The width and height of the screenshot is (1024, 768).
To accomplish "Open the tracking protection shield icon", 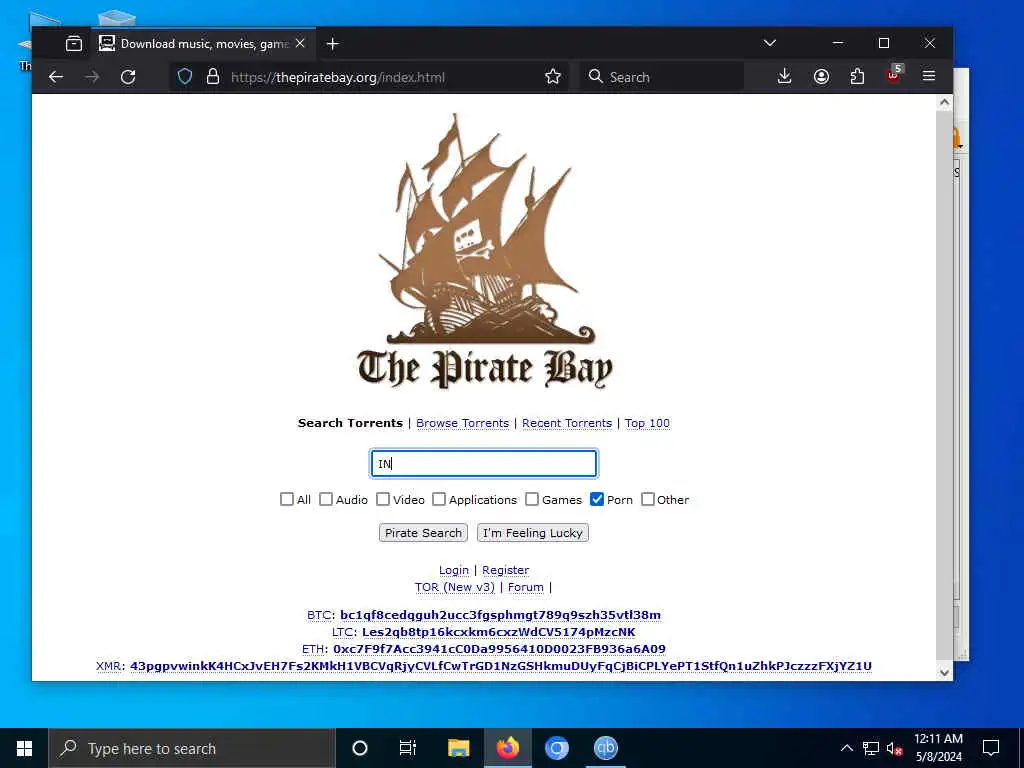I will pyautogui.click(x=185, y=77).
